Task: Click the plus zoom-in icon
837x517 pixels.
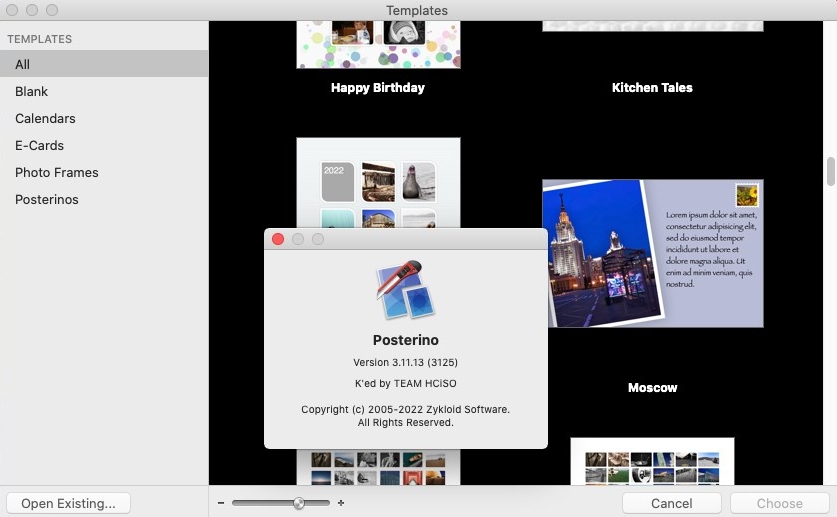Action: coord(341,503)
